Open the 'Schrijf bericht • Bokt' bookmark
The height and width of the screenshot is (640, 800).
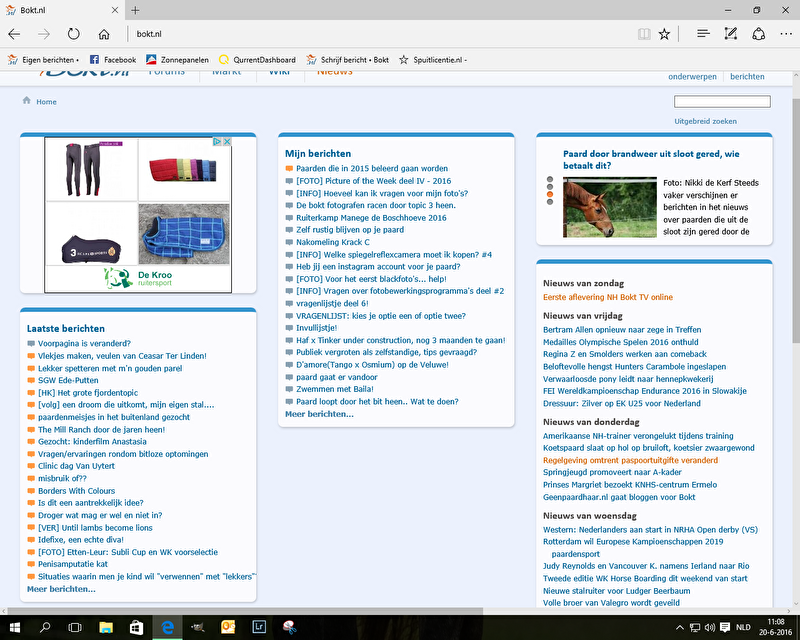[347, 60]
